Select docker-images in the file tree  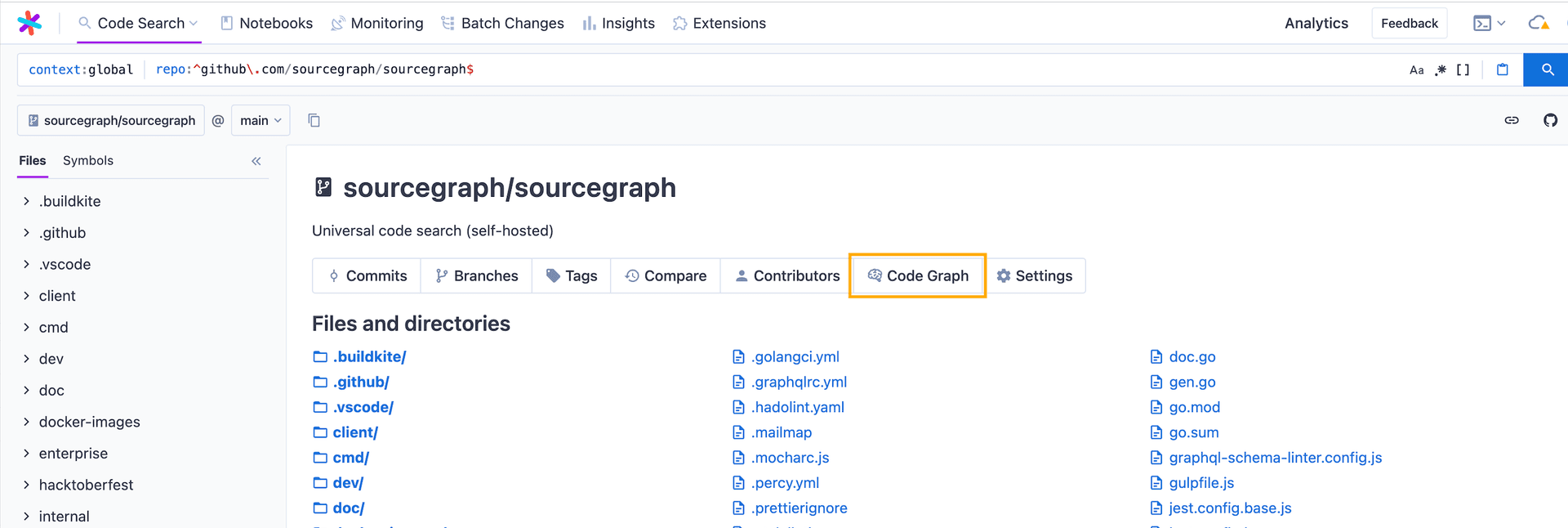tap(89, 422)
